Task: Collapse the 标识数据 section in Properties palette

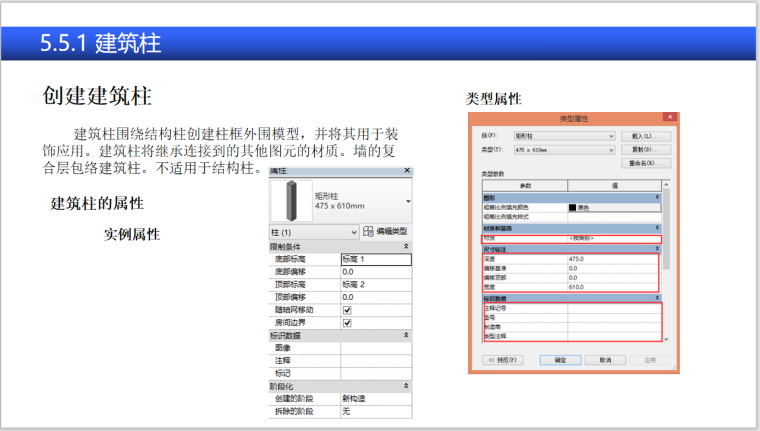Action: point(406,336)
